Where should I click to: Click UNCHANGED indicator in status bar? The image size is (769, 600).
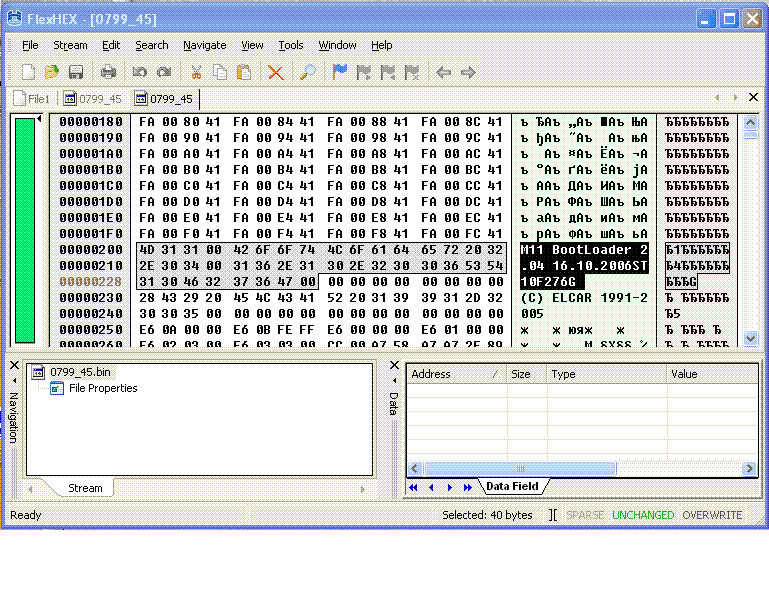(x=643, y=515)
